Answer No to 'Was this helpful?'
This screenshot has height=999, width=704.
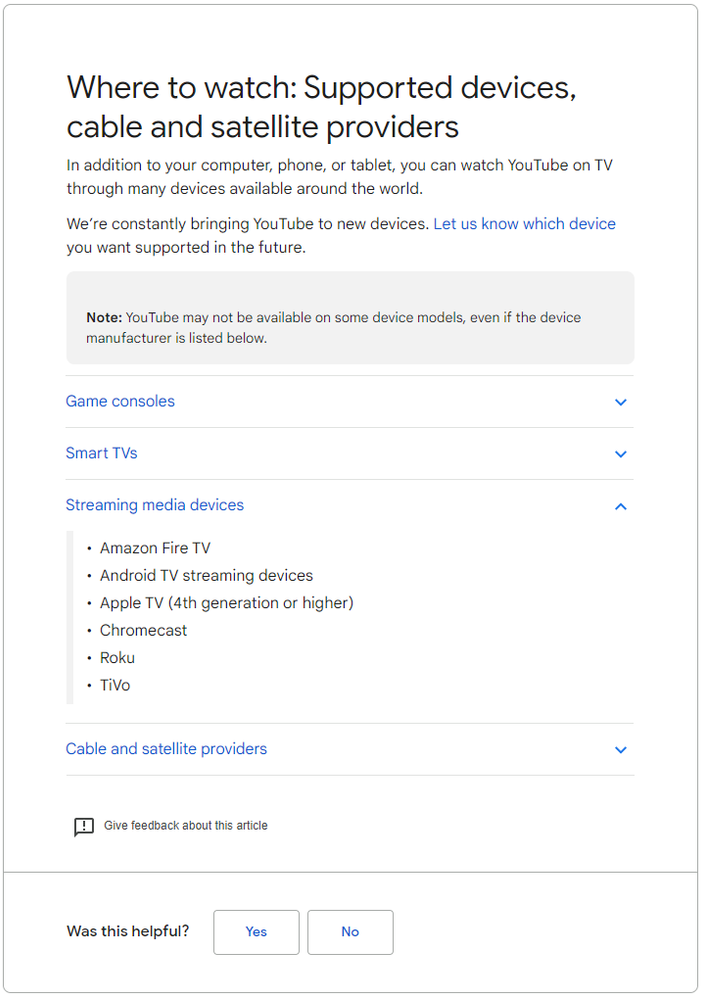350,932
